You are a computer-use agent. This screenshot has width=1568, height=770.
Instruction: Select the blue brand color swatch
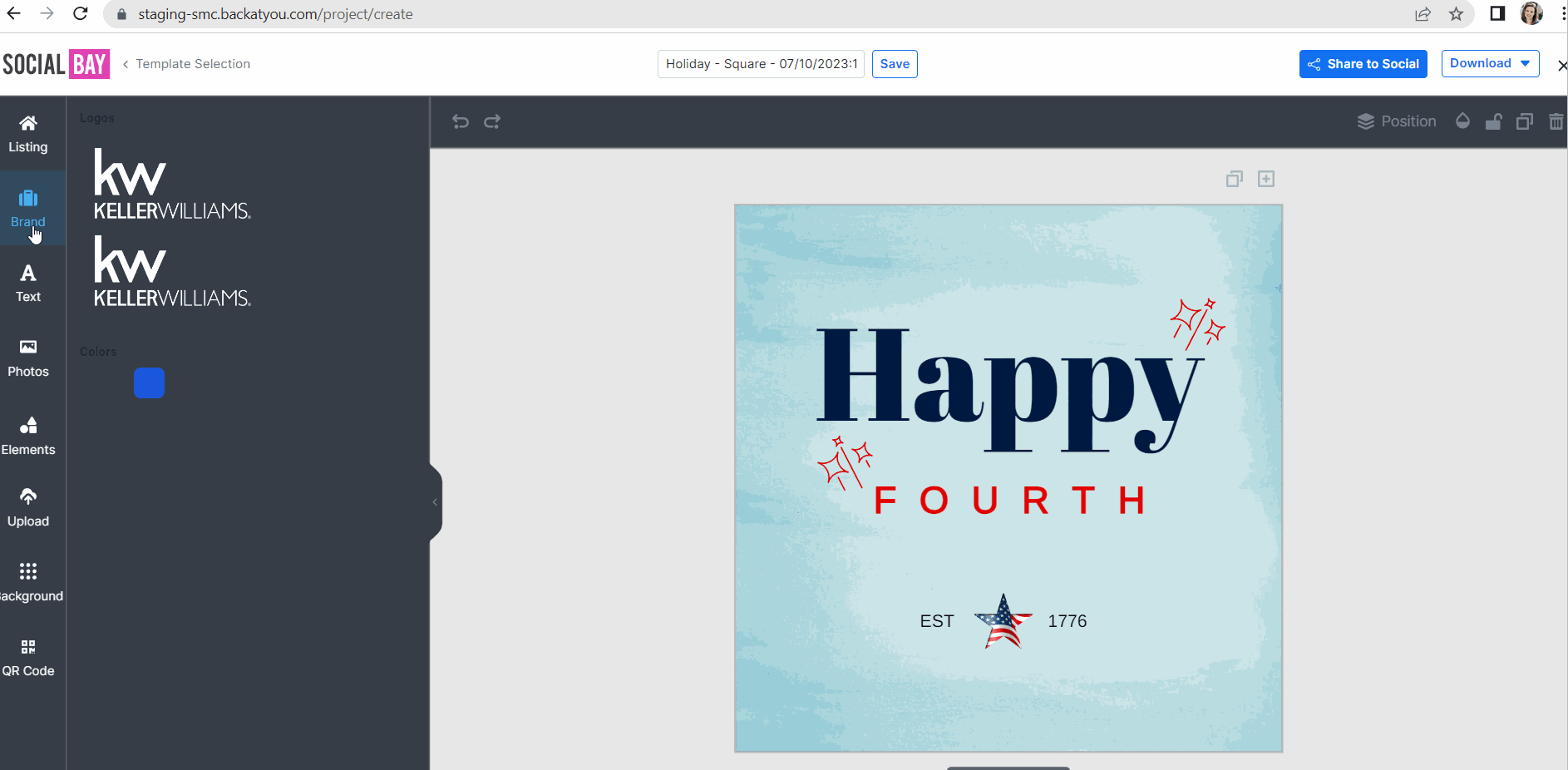(150, 383)
